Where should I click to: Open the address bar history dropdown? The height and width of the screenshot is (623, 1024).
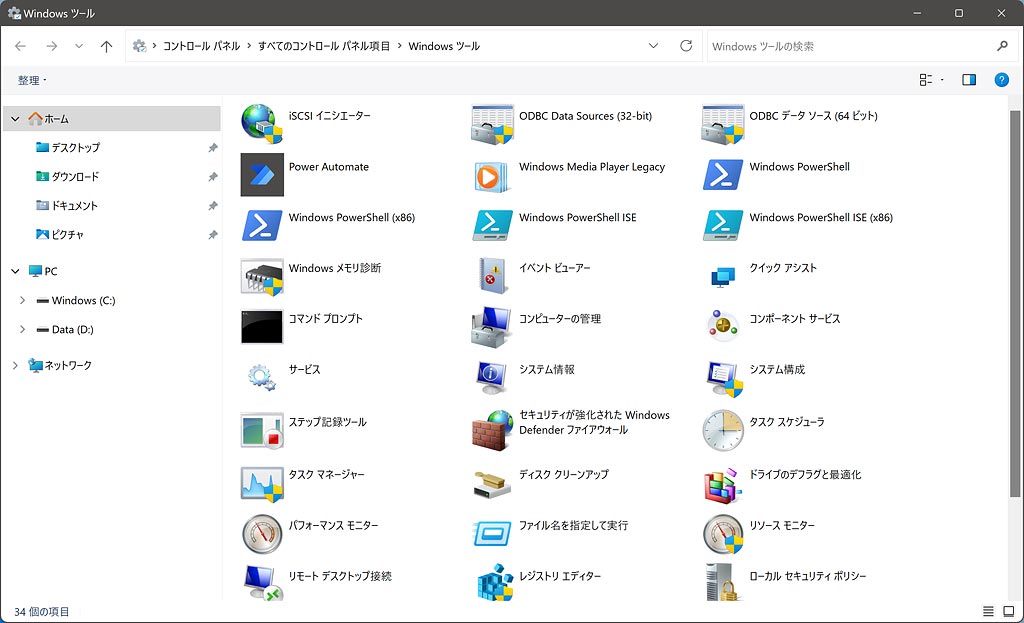pos(653,46)
